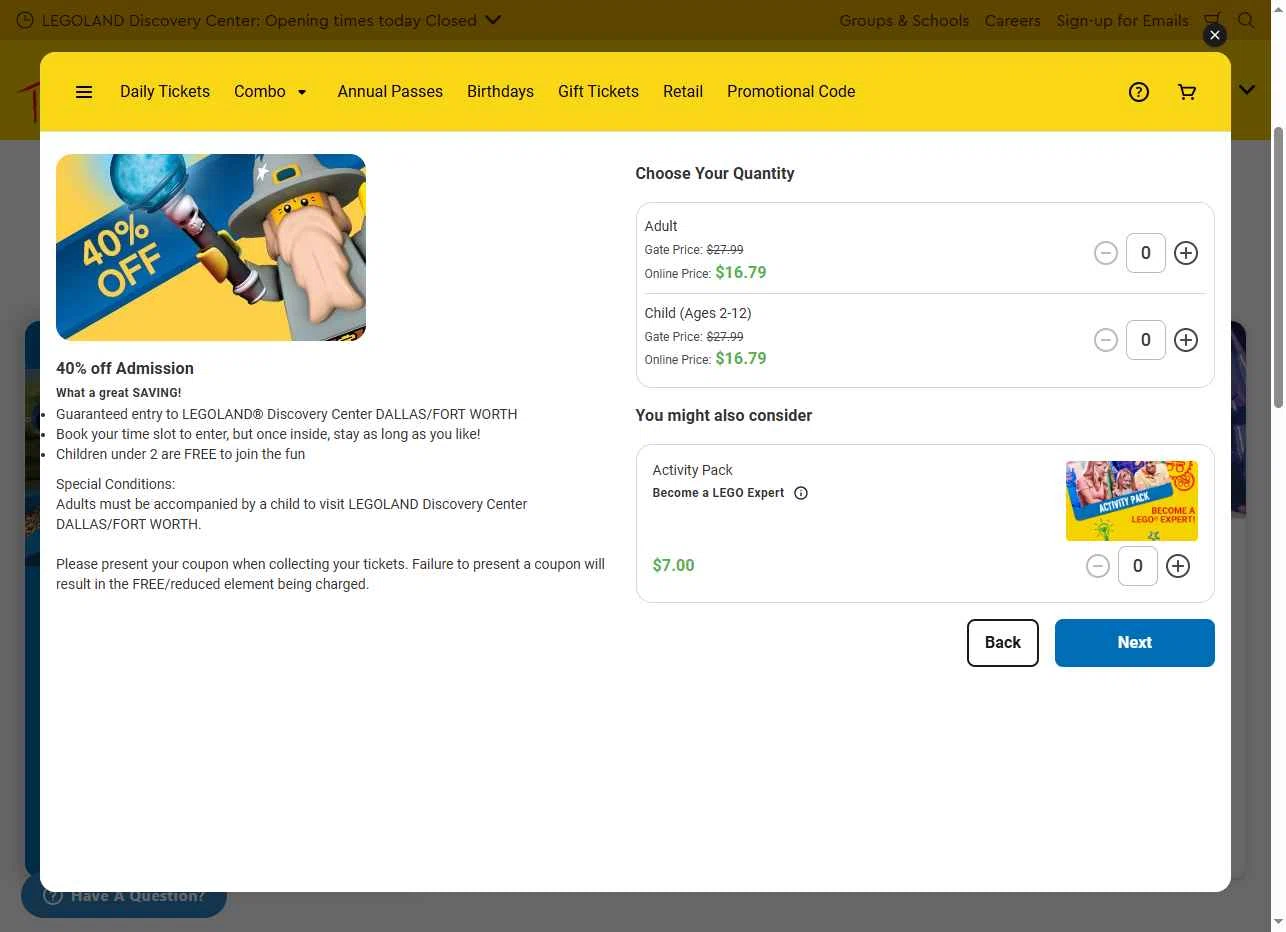Image resolution: width=1286 pixels, height=932 pixels.
Task: Click the Adult online price $16.79
Action: 741,272
